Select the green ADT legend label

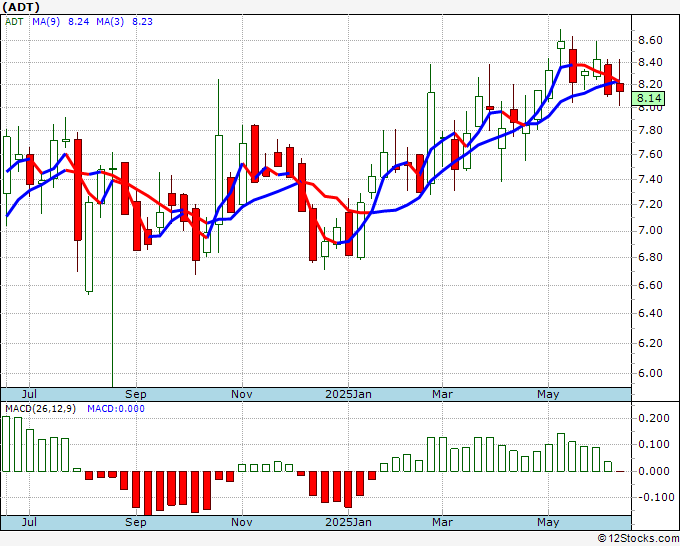pyautogui.click(x=14, y=22)
